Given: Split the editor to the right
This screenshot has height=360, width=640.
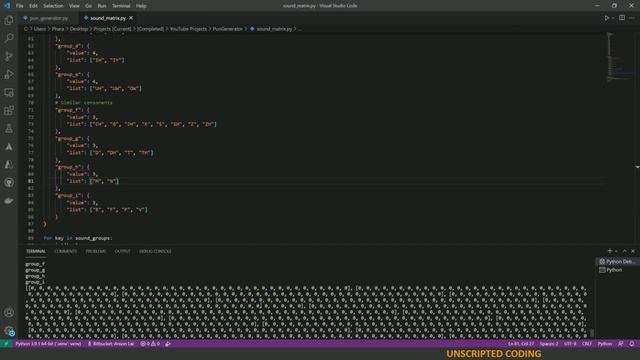Looking at the screenshot, I should pos(622,18).
